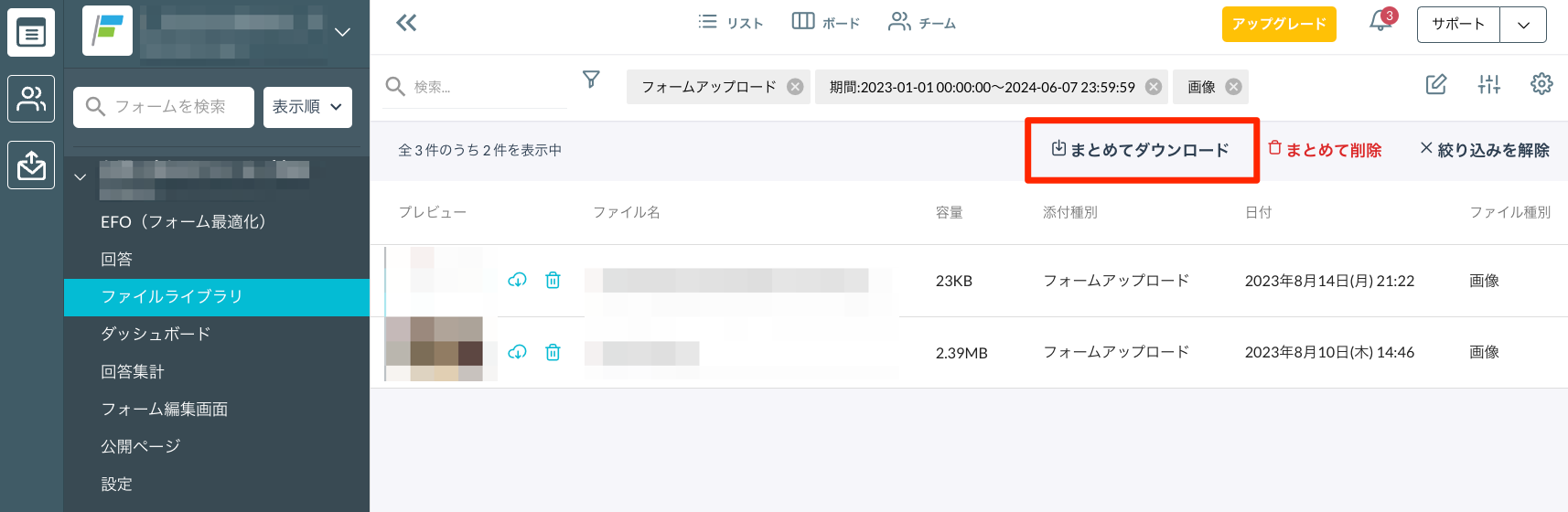The image size is (1568, 512).
Task: Download the 23KB file via cloud icon
Action: (x=517, y=280)
